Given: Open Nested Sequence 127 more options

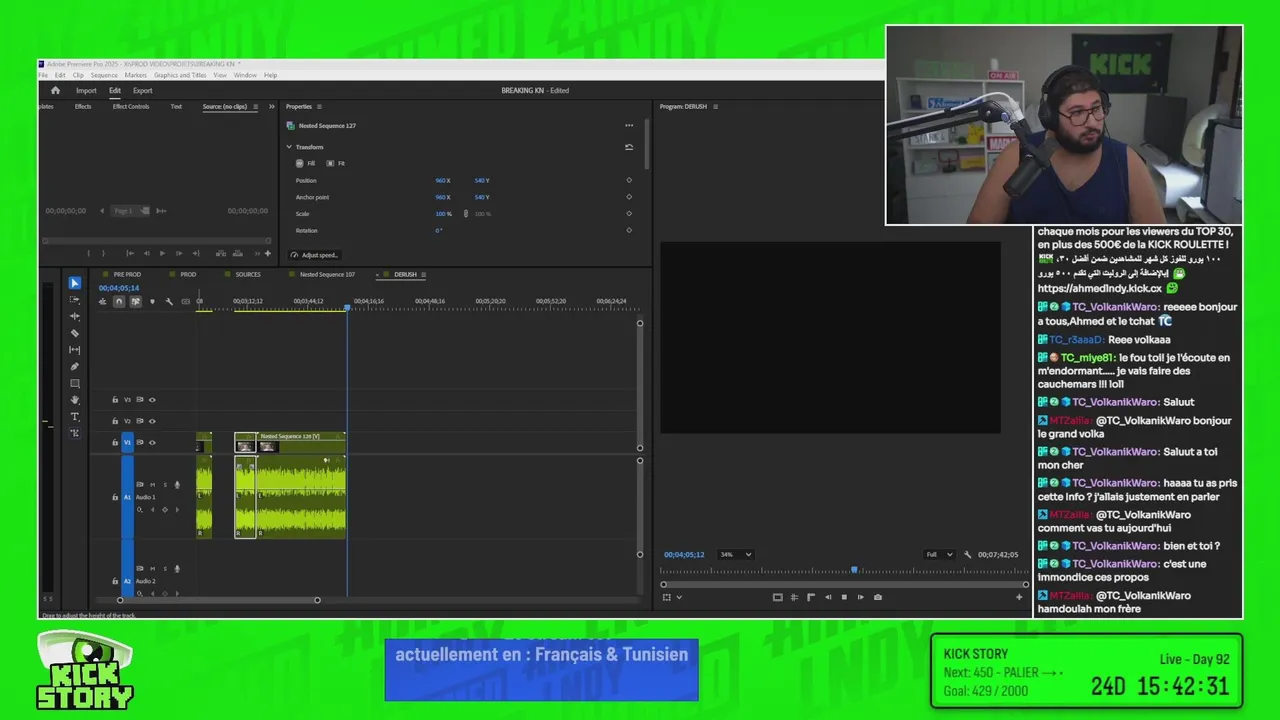Looking at the screenshot, I should 629,125.
